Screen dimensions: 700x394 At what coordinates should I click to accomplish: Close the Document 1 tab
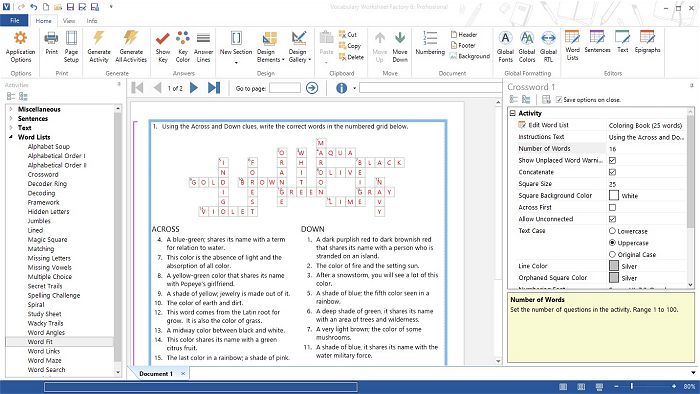183,373
